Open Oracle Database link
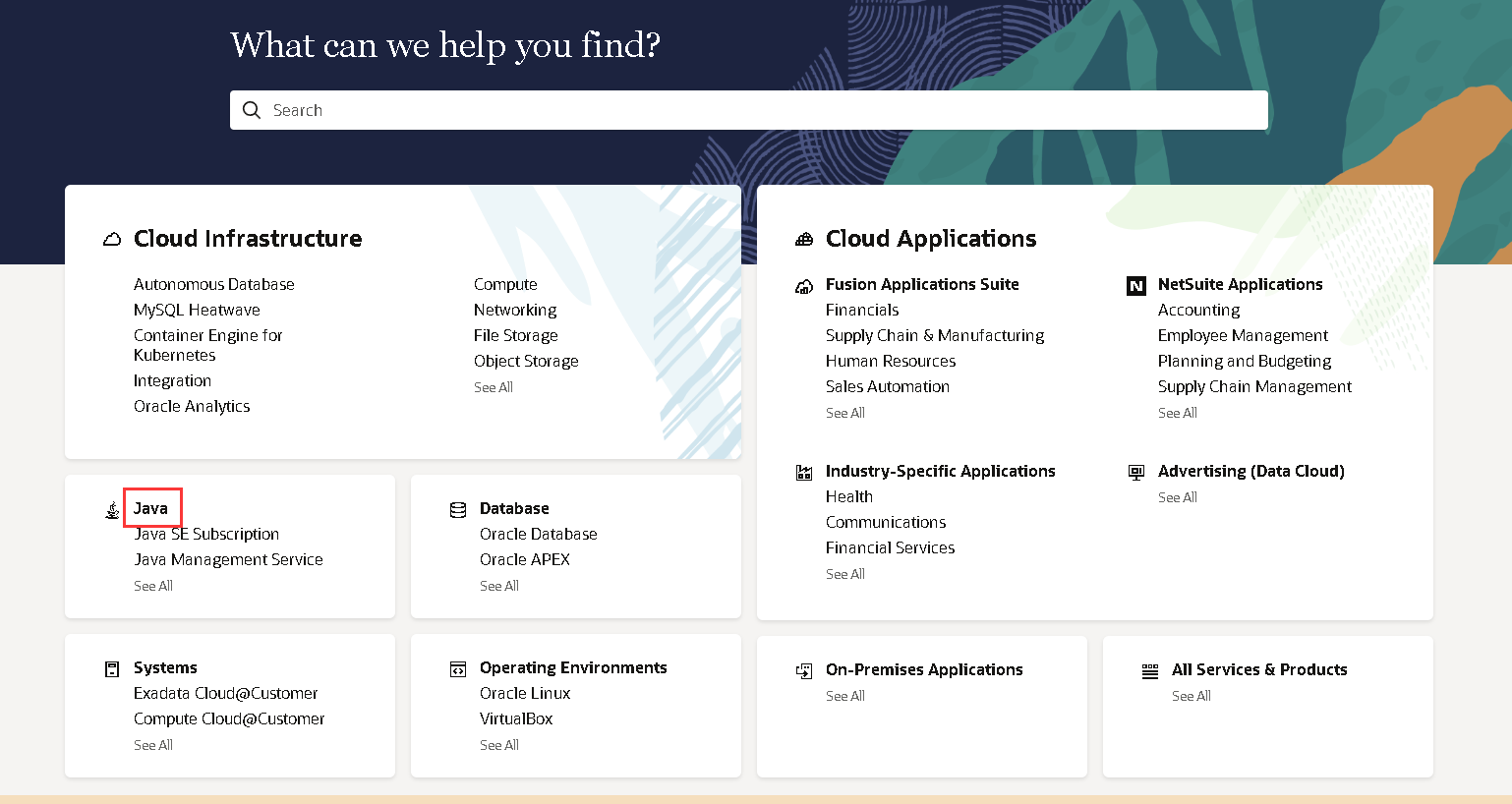 click(539, 534)
